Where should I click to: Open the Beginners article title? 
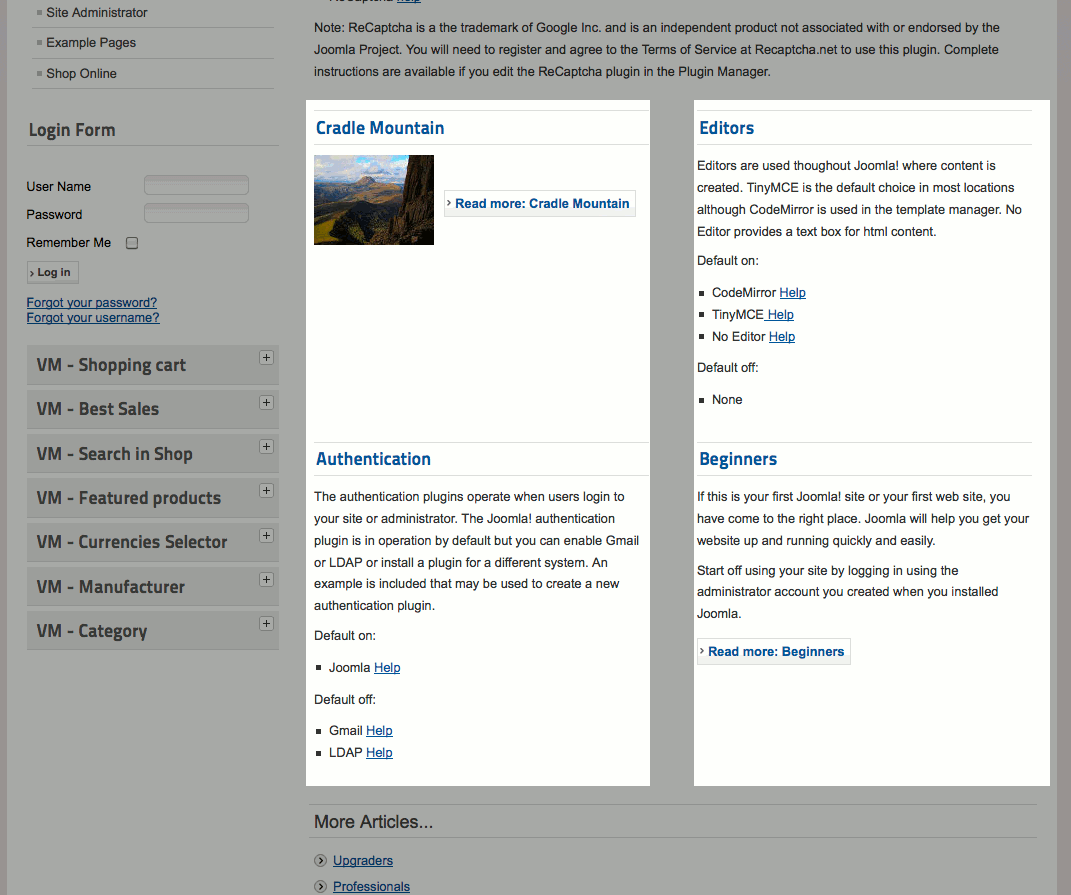(738, 459)
